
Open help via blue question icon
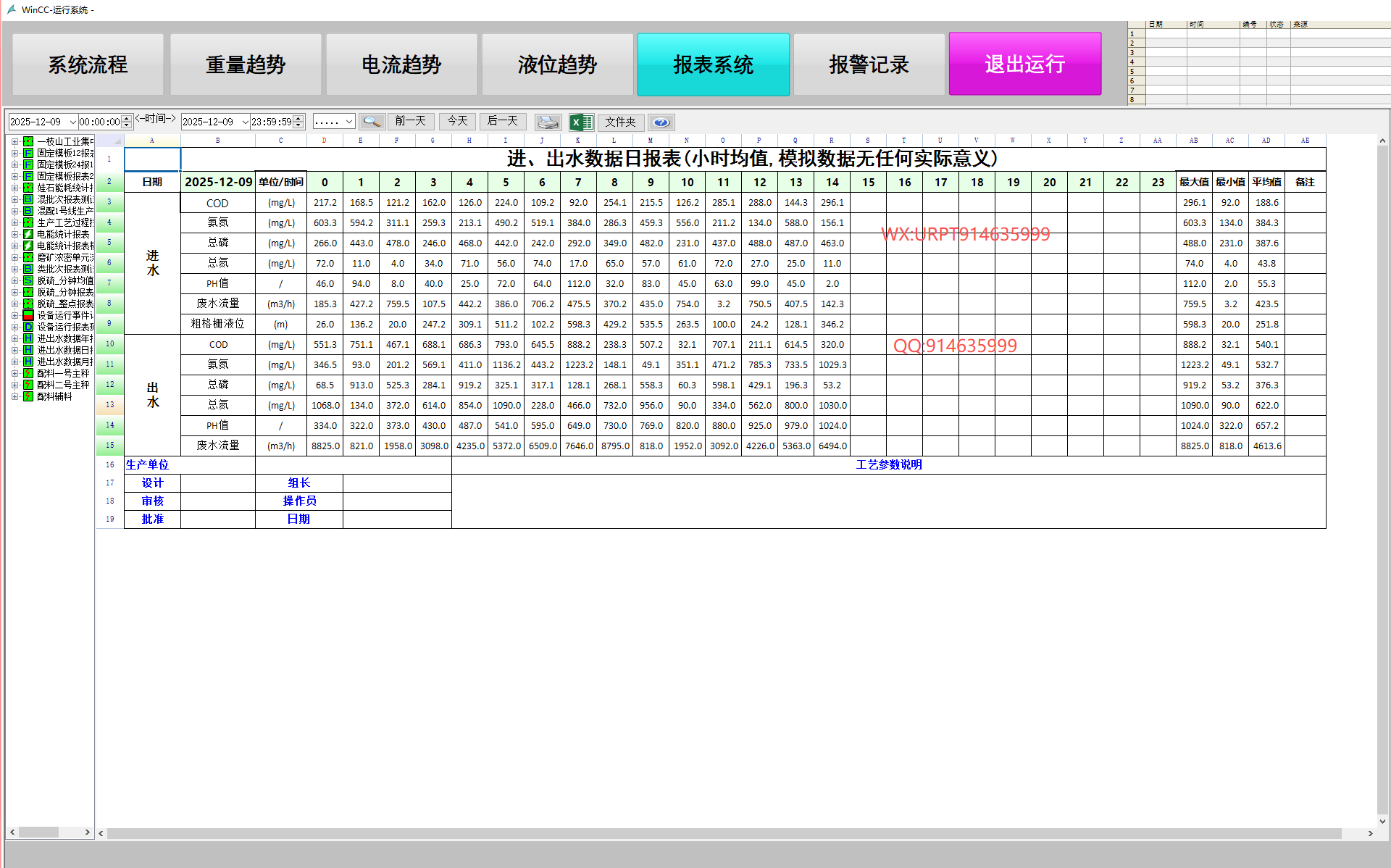click(x=661, y=122)
